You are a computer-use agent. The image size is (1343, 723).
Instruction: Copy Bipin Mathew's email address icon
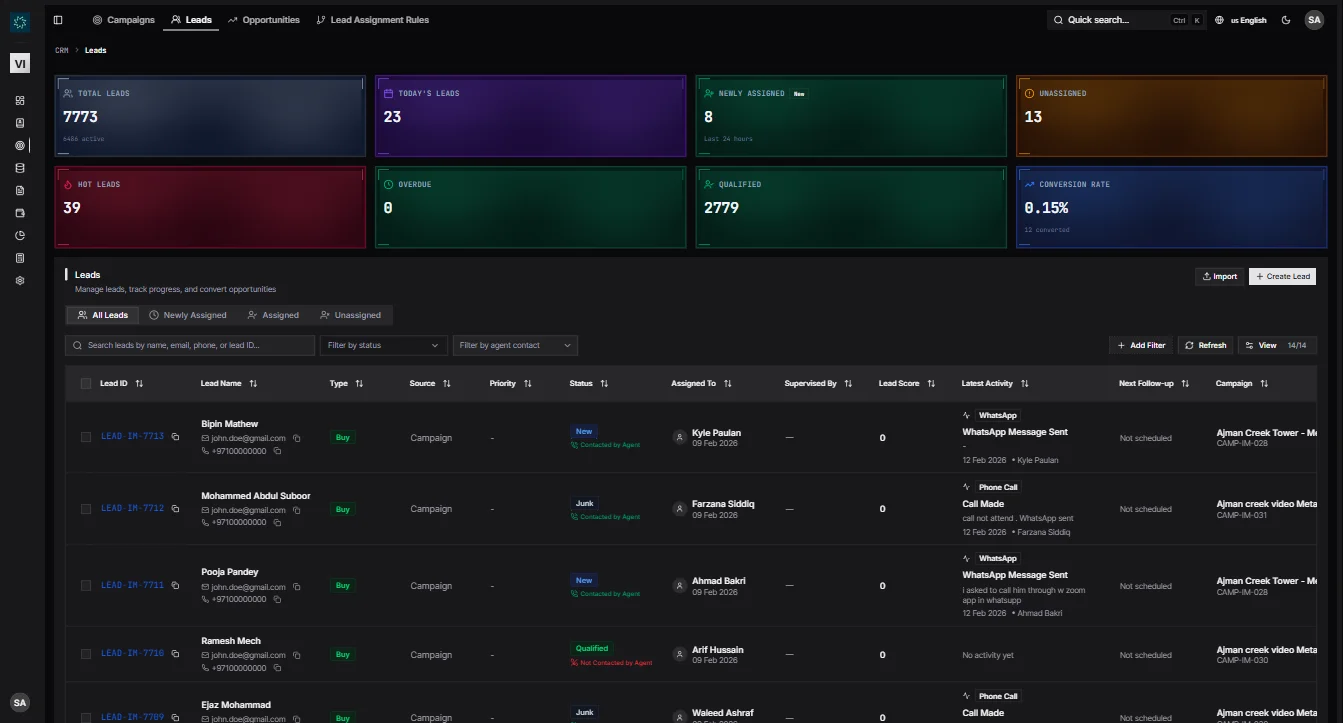(297, 438)
